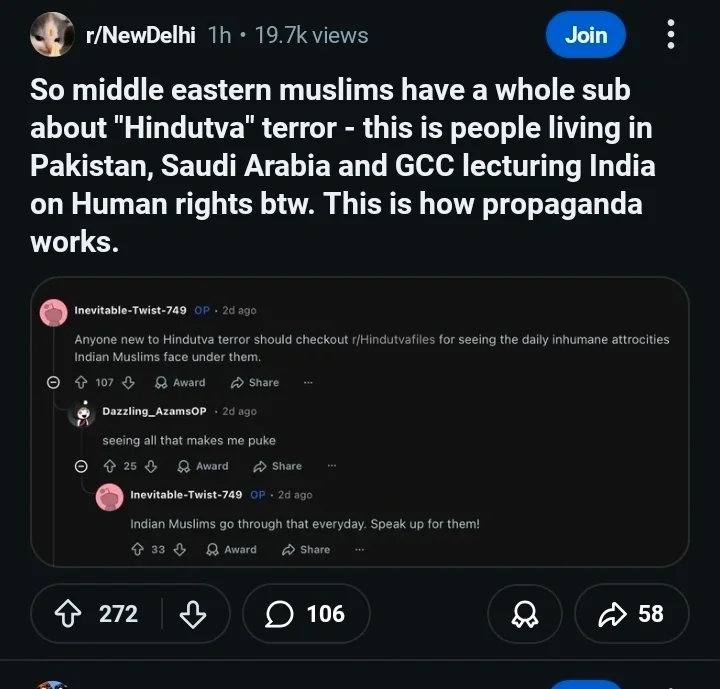Click Award under the 107-vote comment

[x=180, y=382]
